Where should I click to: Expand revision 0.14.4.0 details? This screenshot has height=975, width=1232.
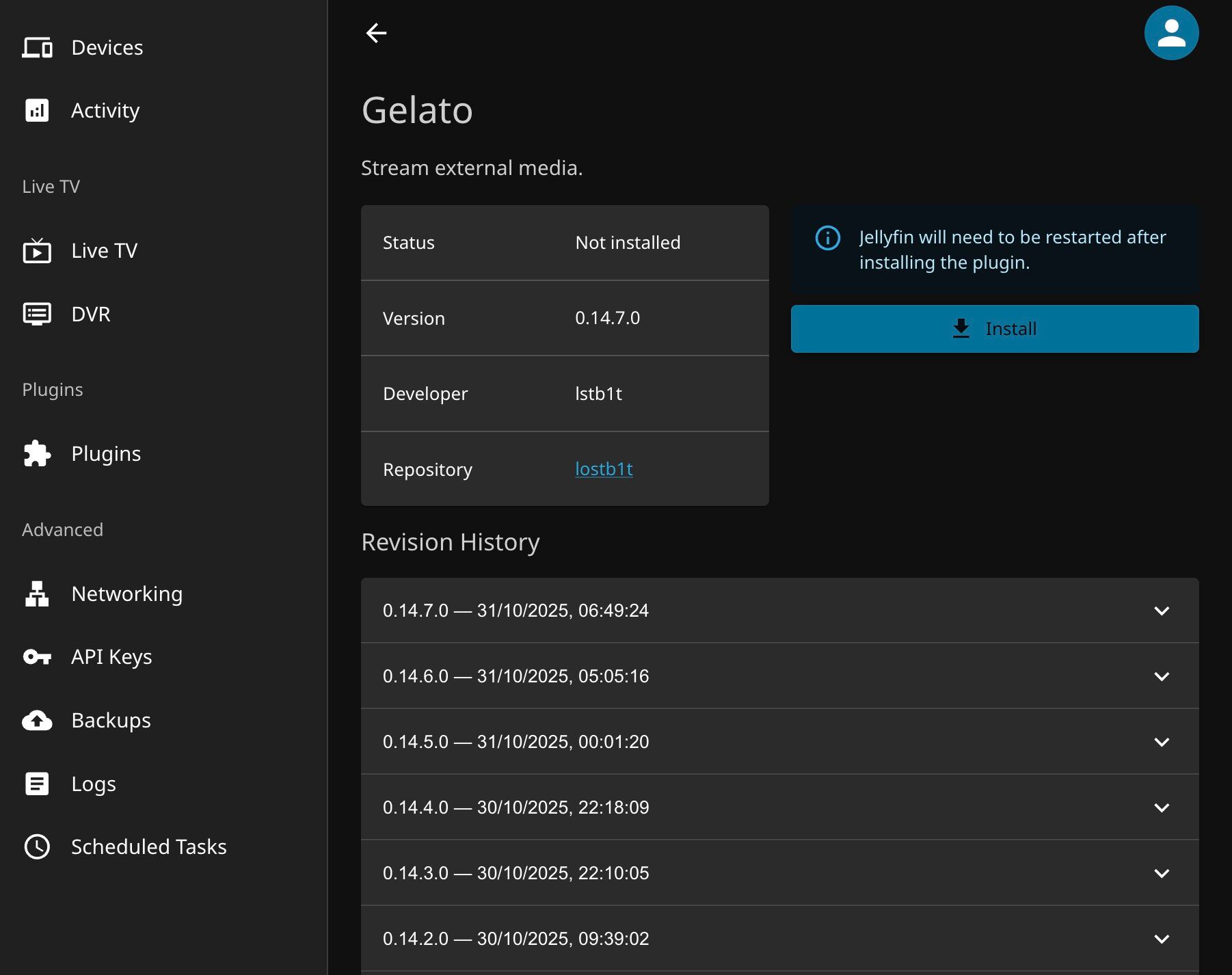(1161, 807)
